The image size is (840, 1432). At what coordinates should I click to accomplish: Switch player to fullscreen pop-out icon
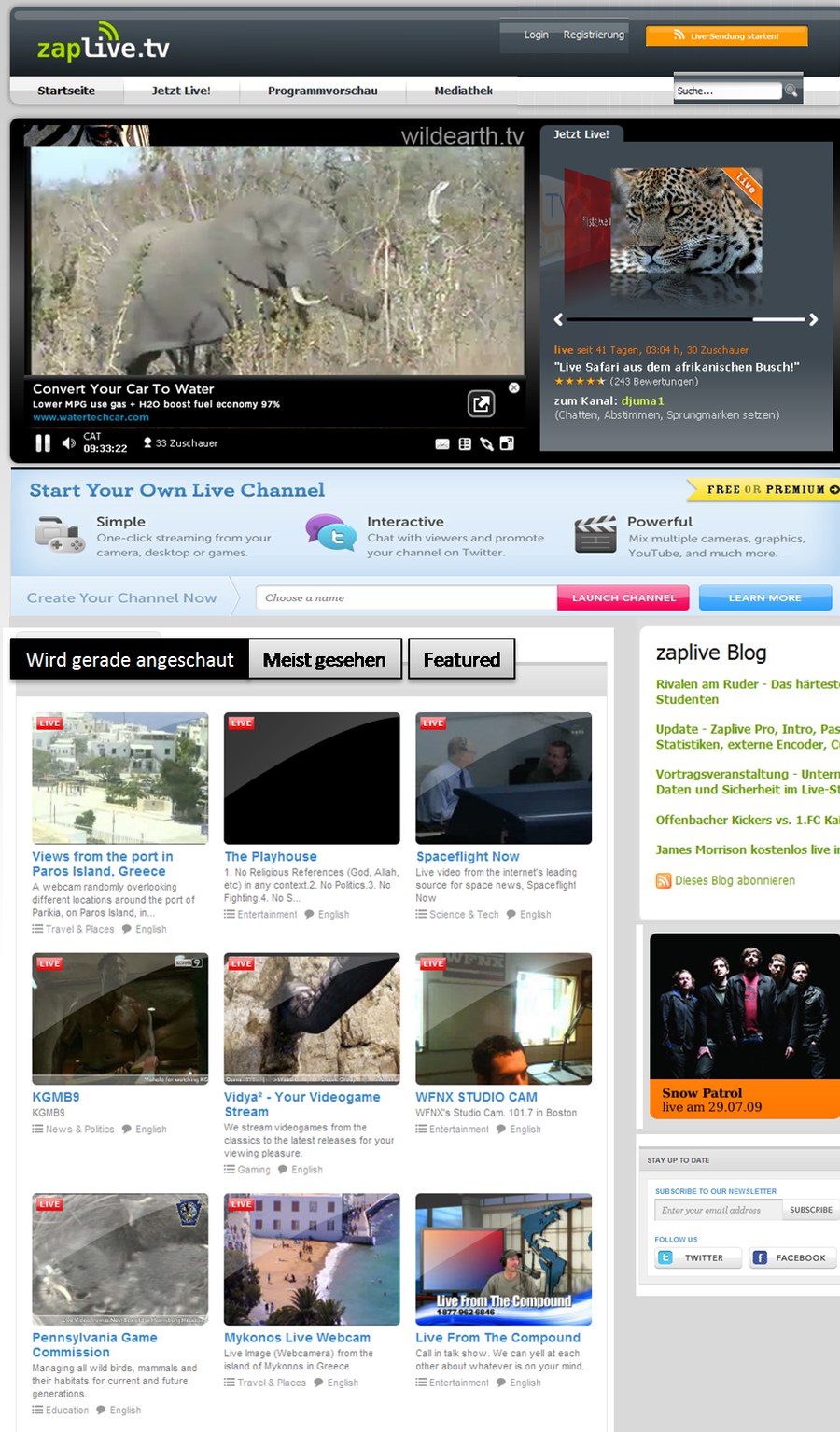click(x=507, y=443)
